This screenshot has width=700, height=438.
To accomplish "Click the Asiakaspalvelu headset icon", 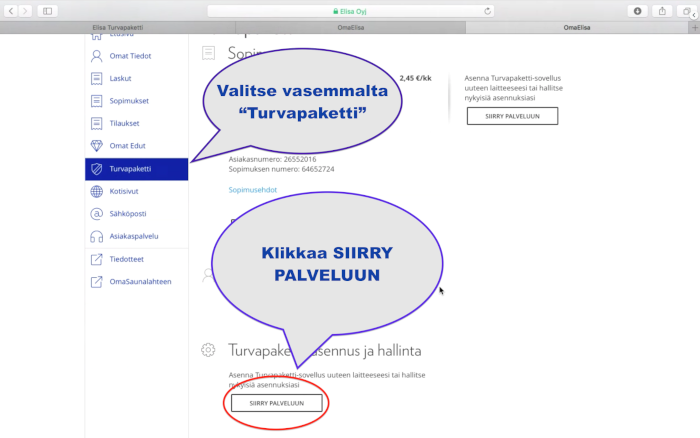I will click(97, 236).
